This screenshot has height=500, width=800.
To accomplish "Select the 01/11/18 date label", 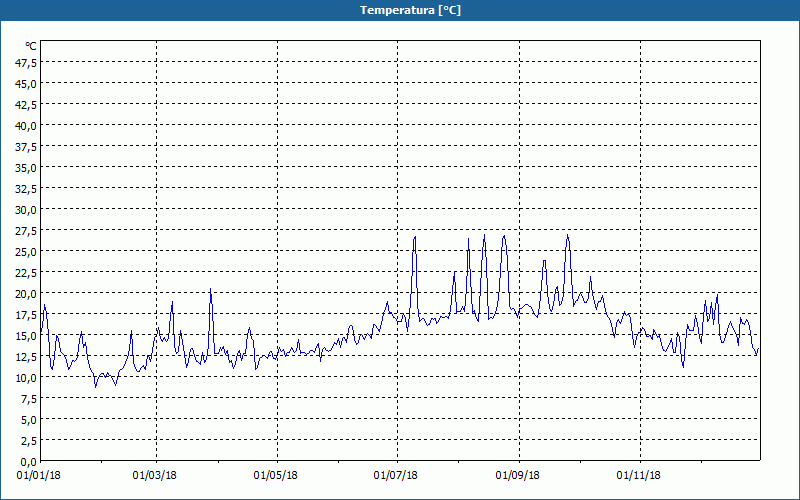I will [x=639, y=476].
